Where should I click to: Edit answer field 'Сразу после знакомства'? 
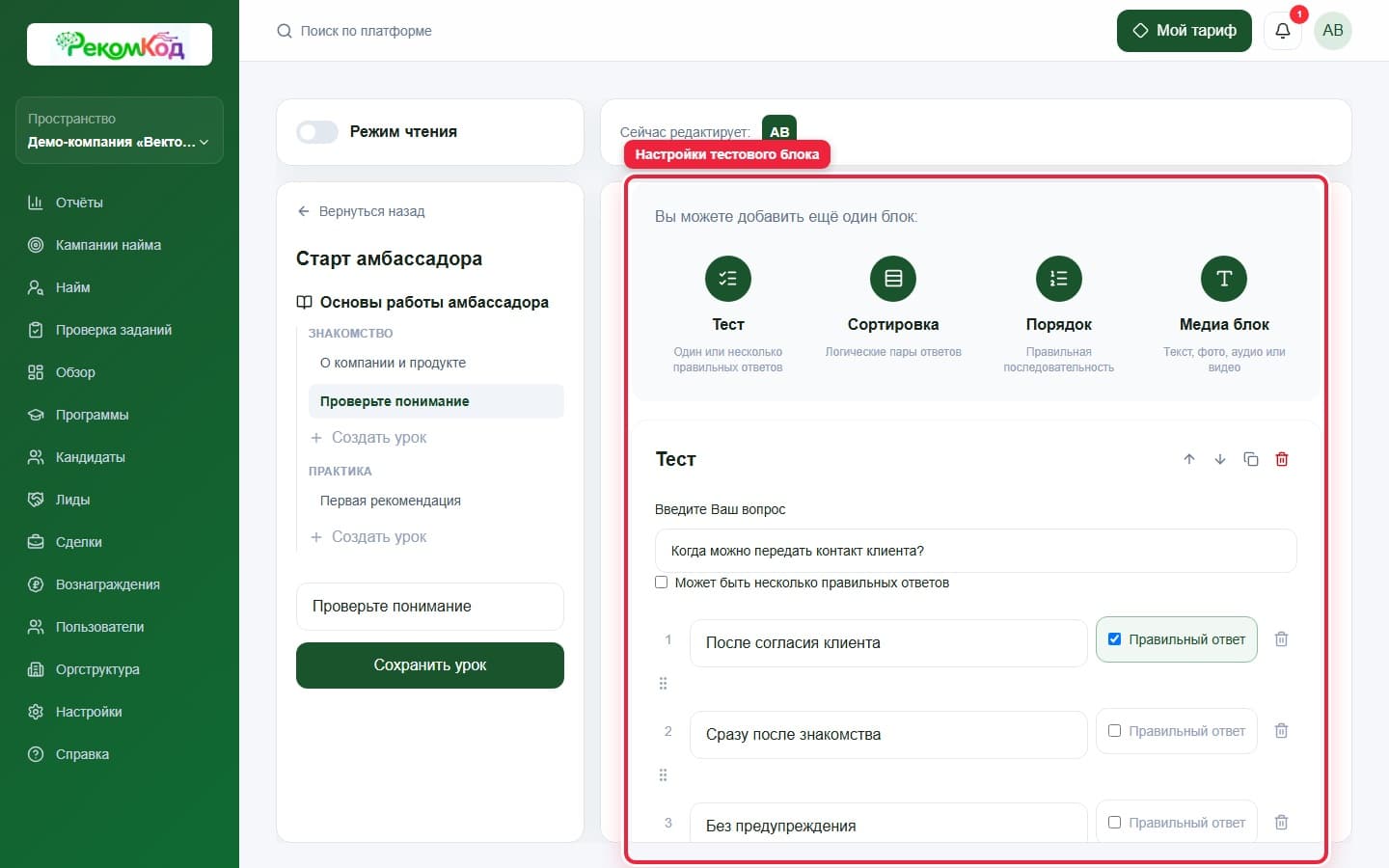click(x=888, y=735)
